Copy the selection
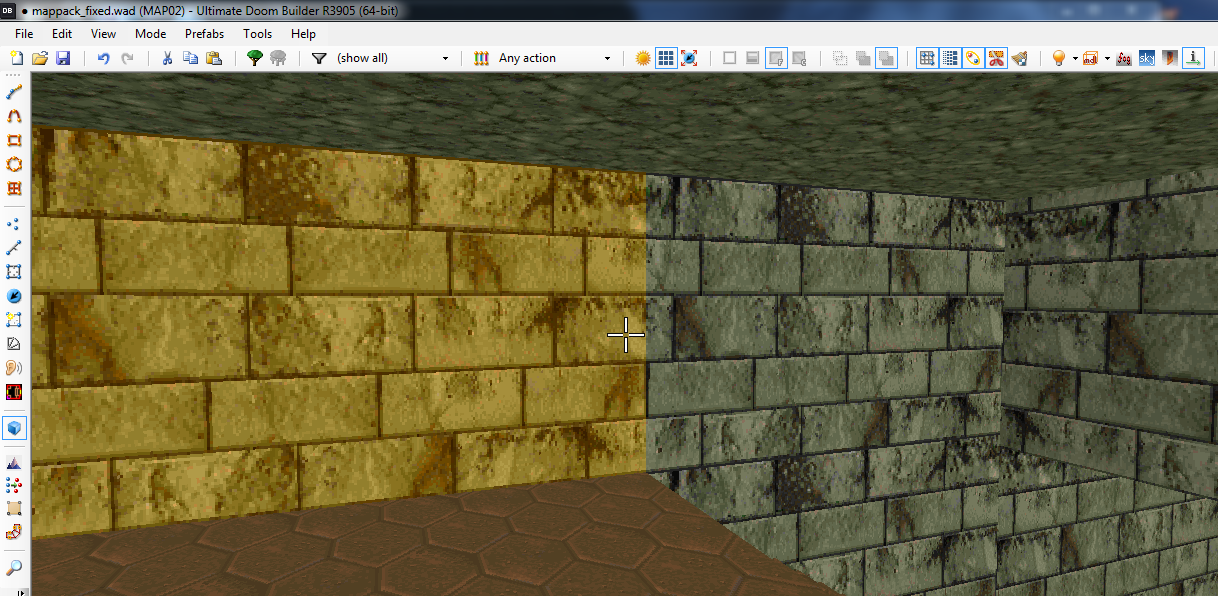Screen dimensions: 1218x596 coord(190,58)
